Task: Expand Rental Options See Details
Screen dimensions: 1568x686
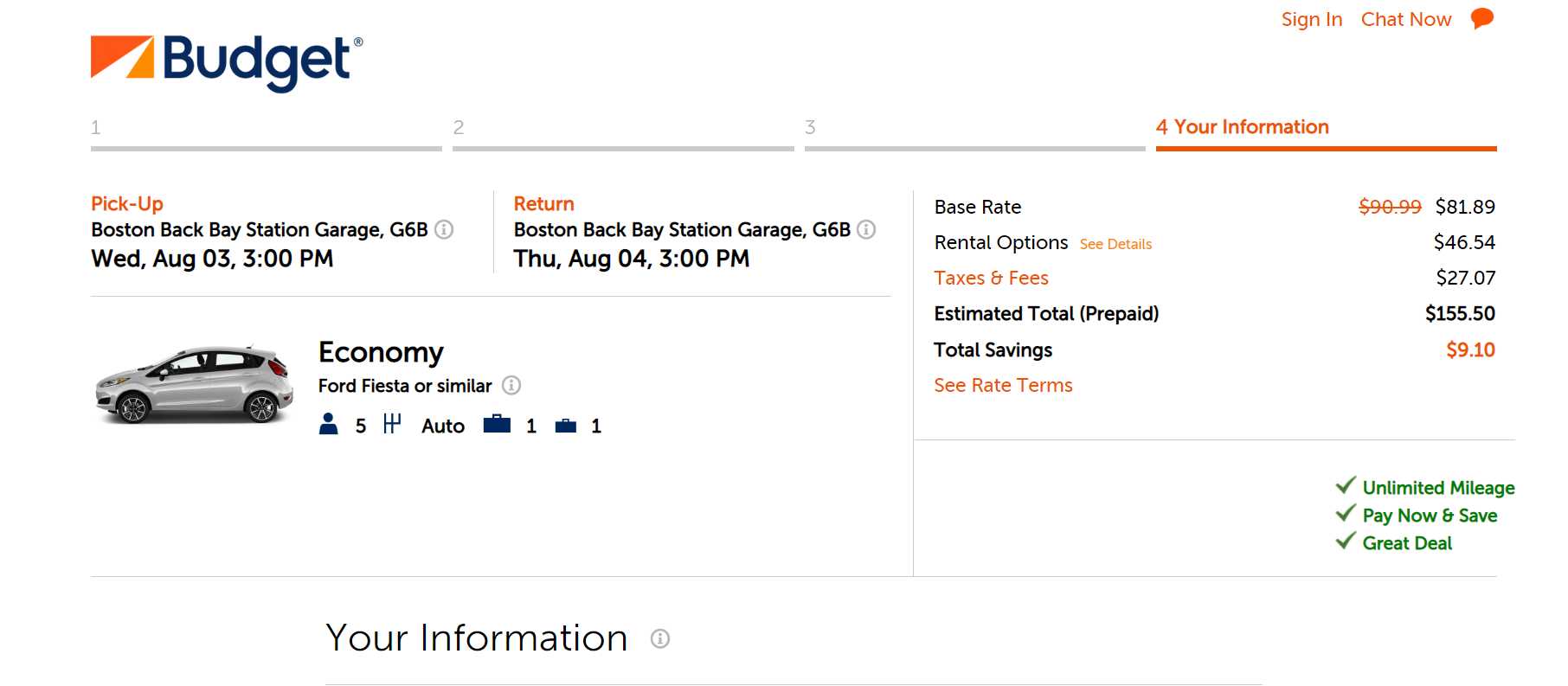Action: [x=1115, y=244]
